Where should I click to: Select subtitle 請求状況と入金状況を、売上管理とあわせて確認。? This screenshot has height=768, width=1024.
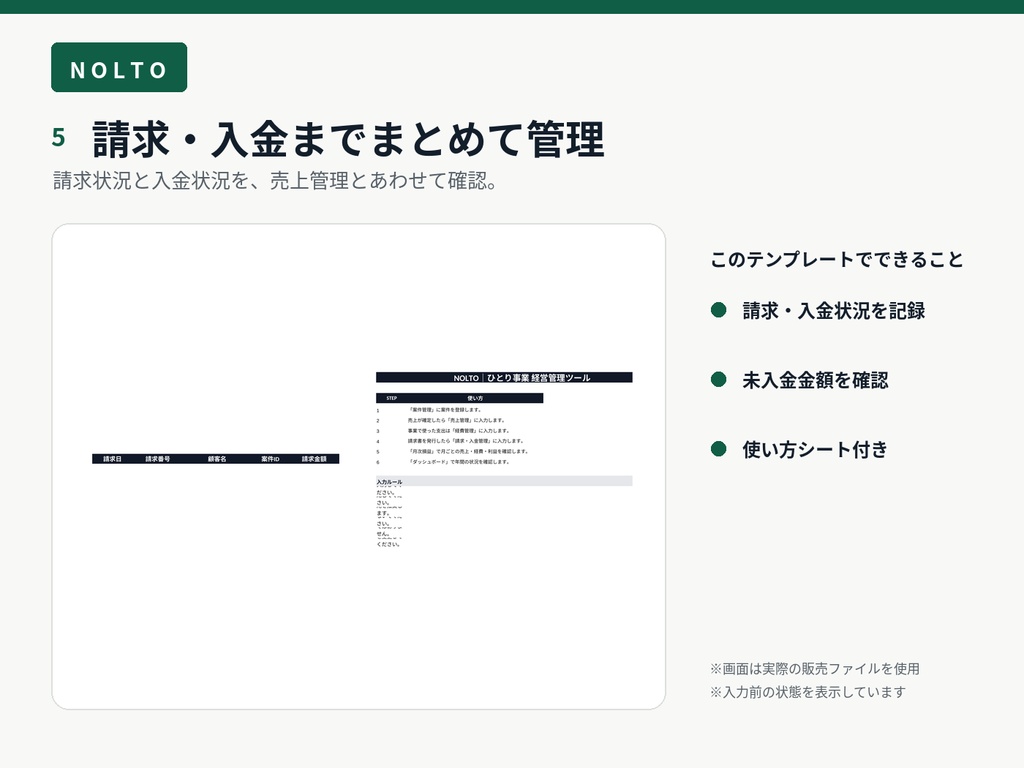point(275,181)
